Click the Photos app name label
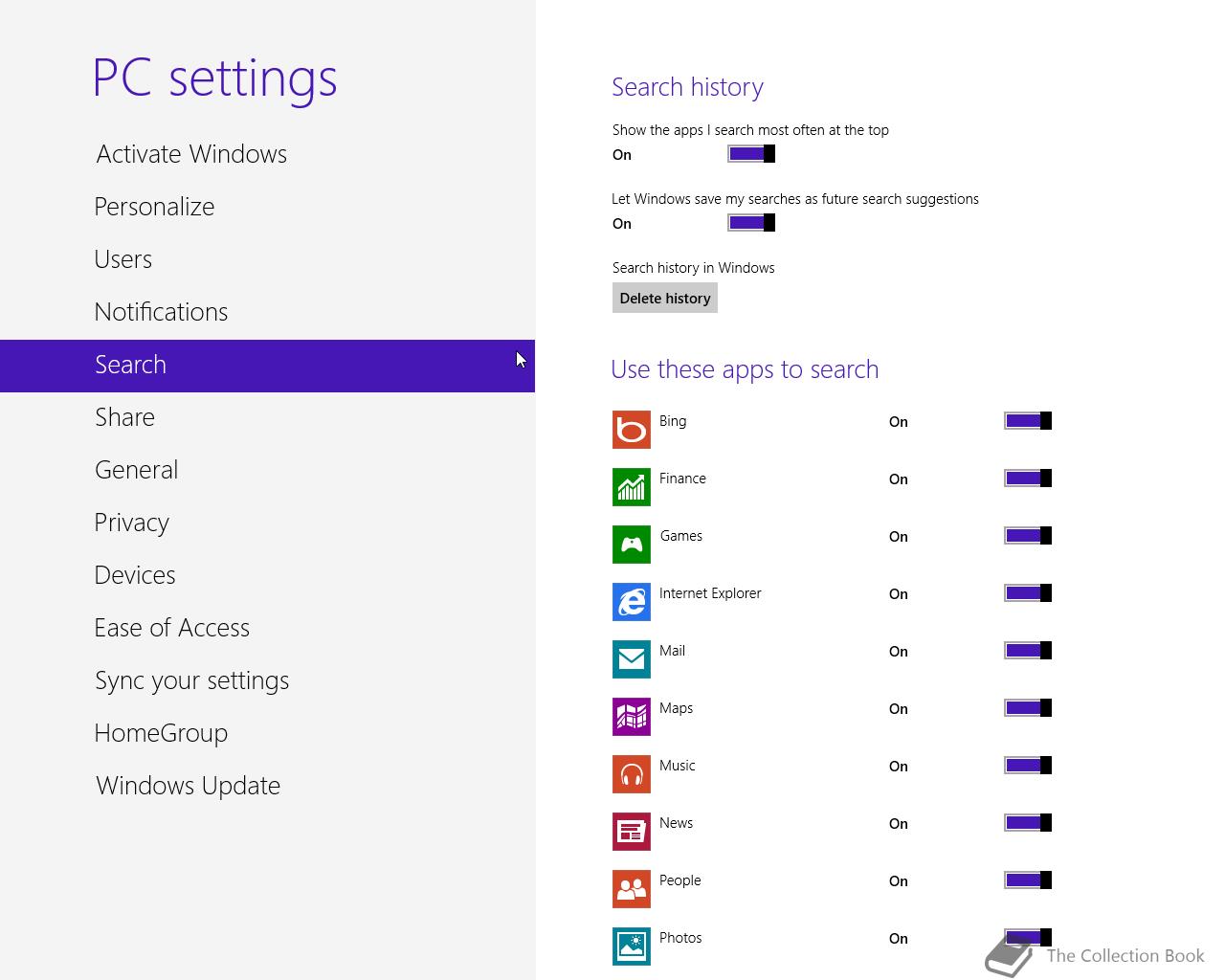 [680, 938]
